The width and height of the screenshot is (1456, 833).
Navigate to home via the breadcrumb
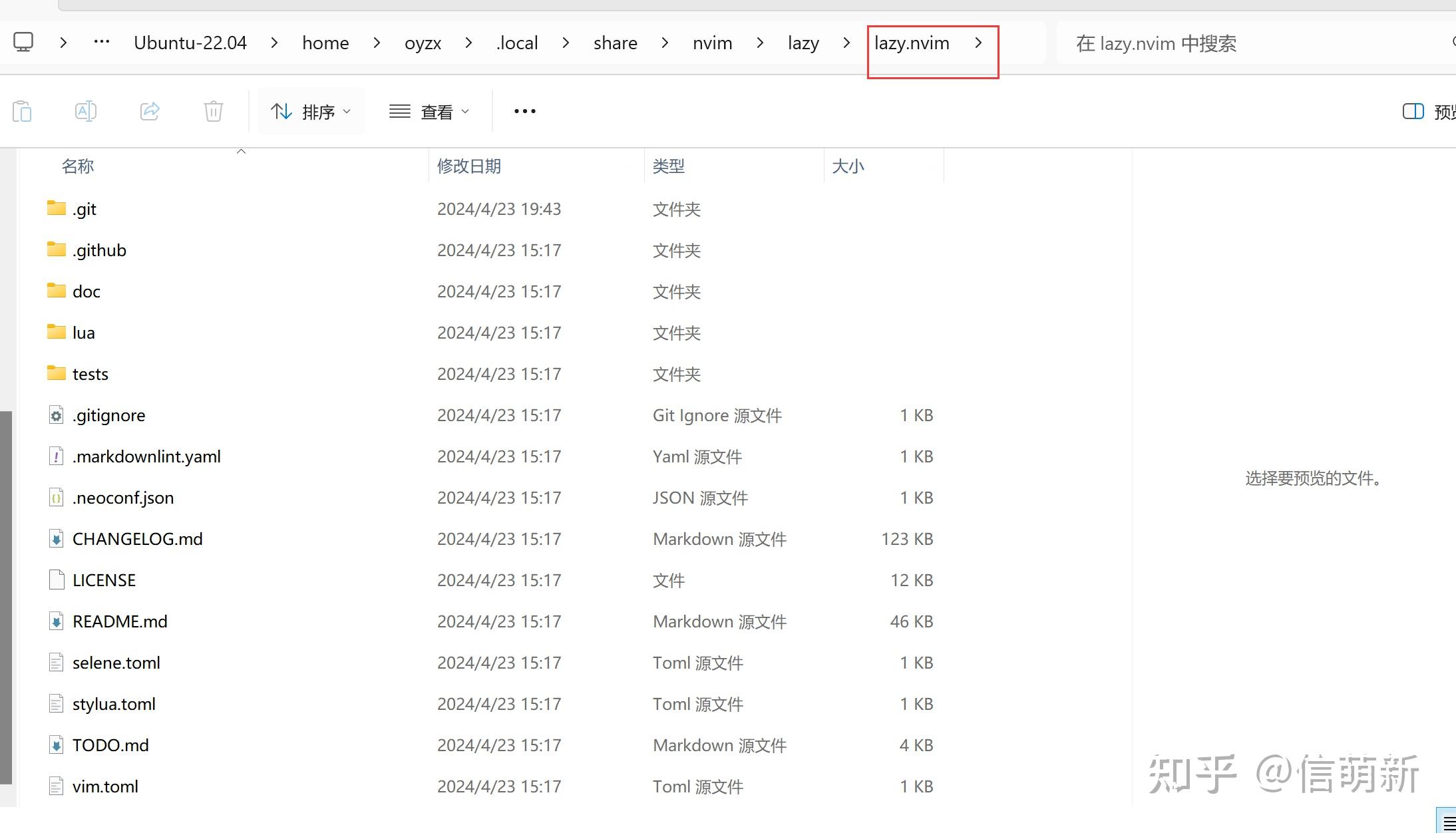pyautogui.click(x=325, y=42)
